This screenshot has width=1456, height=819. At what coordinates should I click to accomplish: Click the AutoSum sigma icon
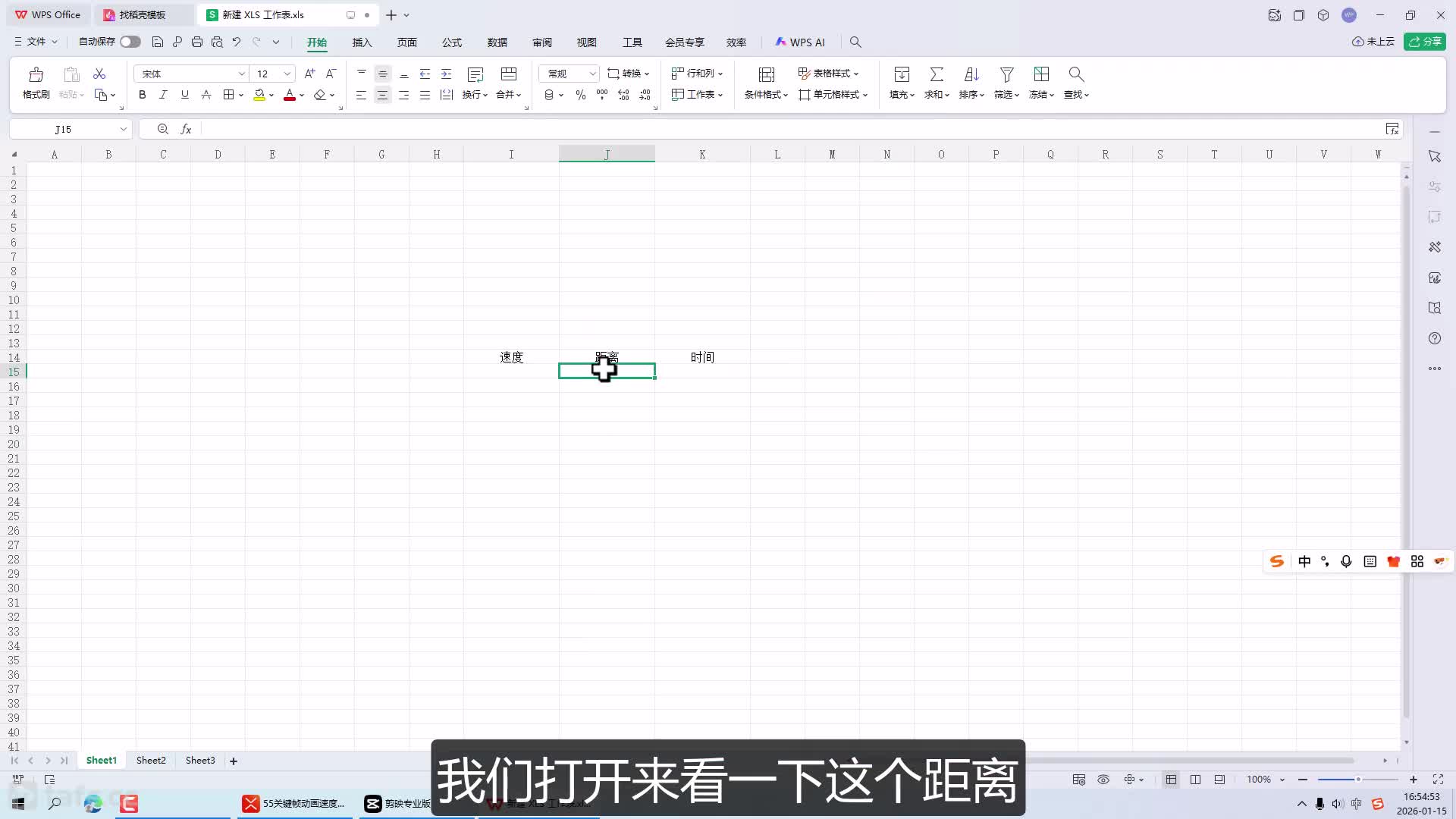(937, 74)
